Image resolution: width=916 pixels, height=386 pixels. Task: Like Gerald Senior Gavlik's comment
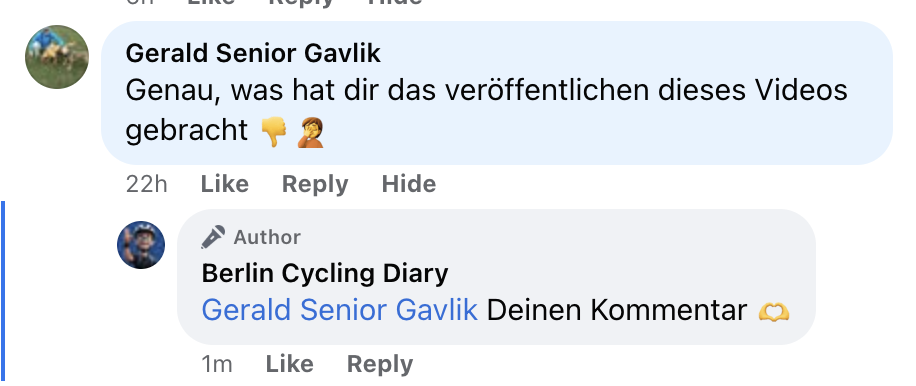[x=224, y=184]
